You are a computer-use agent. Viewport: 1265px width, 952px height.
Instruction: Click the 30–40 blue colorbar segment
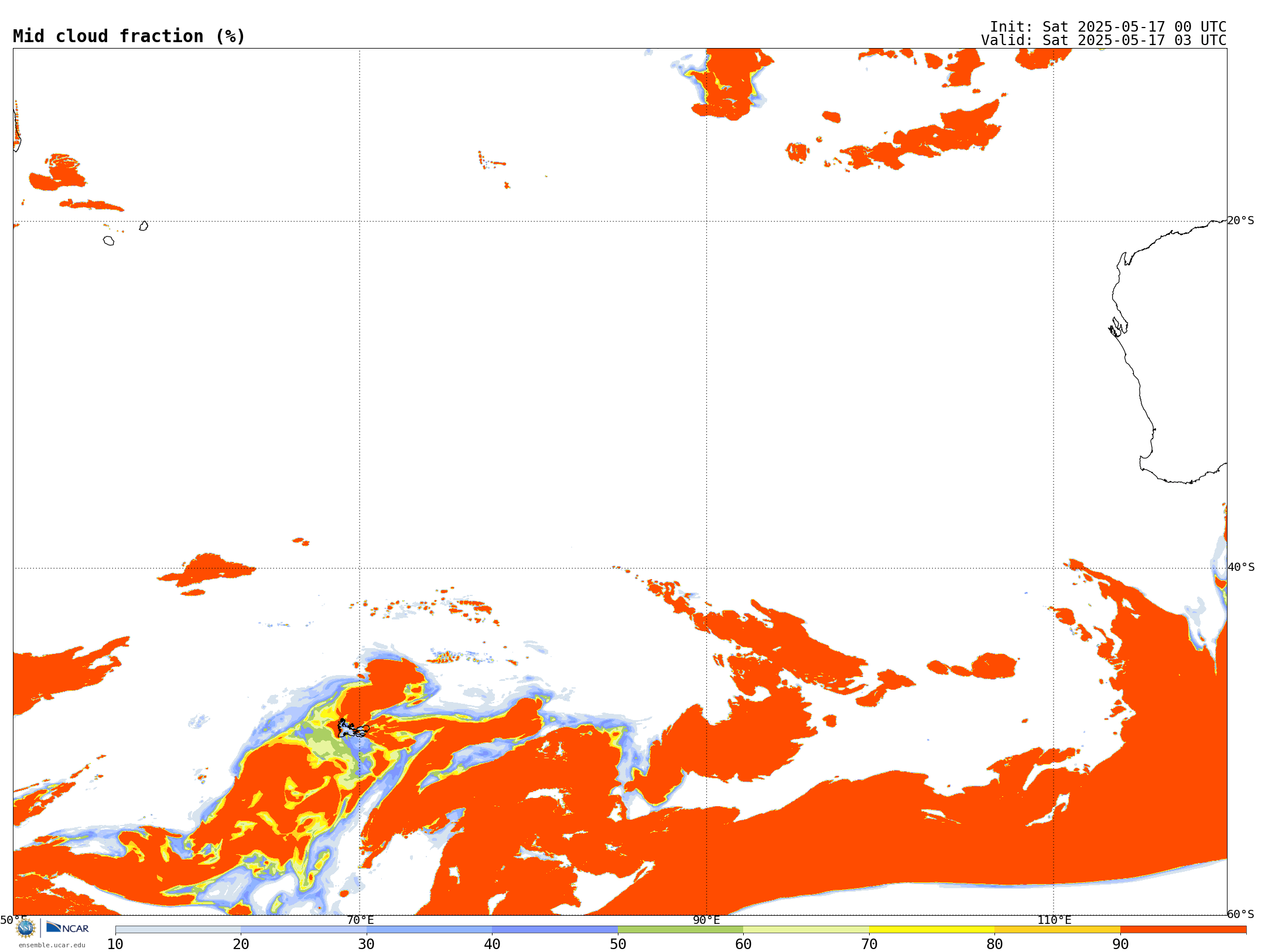(x=429, y=930)
